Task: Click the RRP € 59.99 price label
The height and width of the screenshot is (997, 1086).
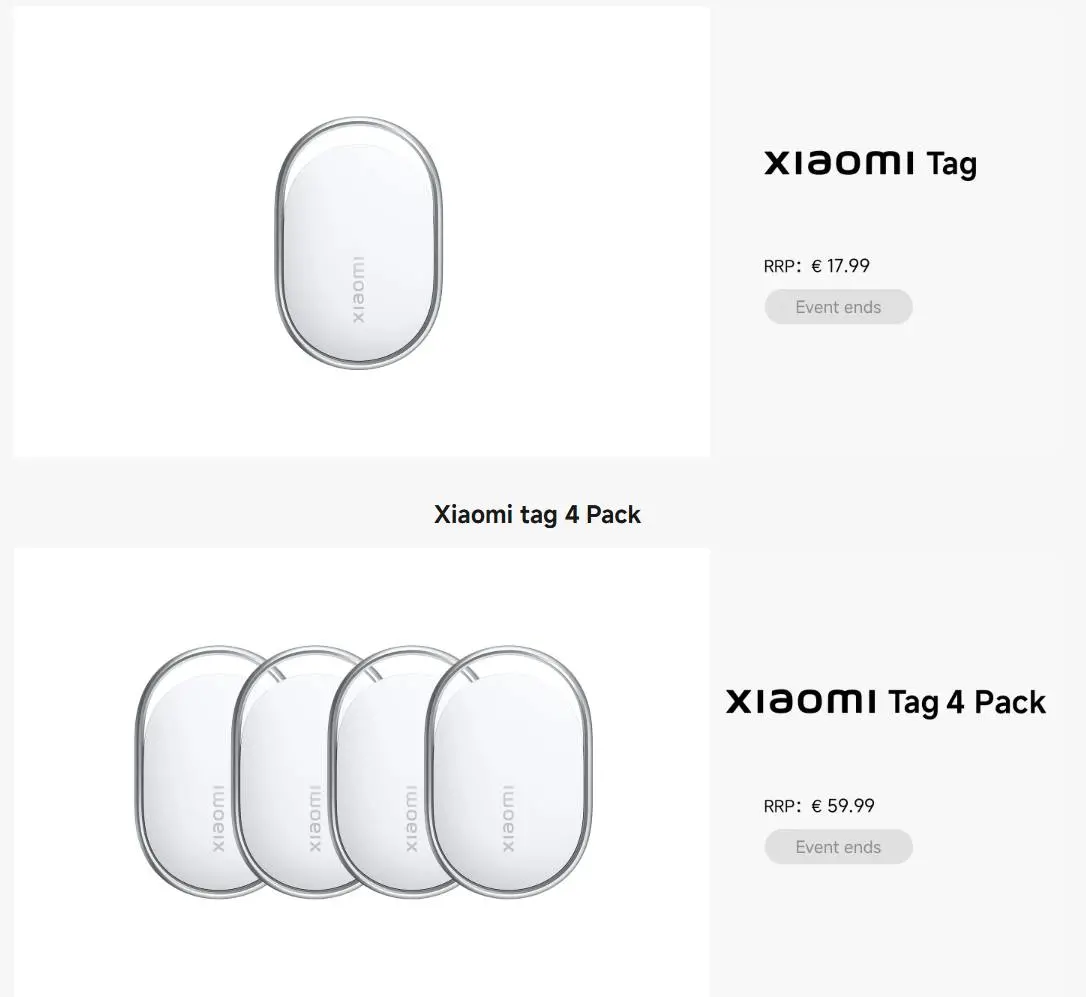Action: [x=843, y=805]
